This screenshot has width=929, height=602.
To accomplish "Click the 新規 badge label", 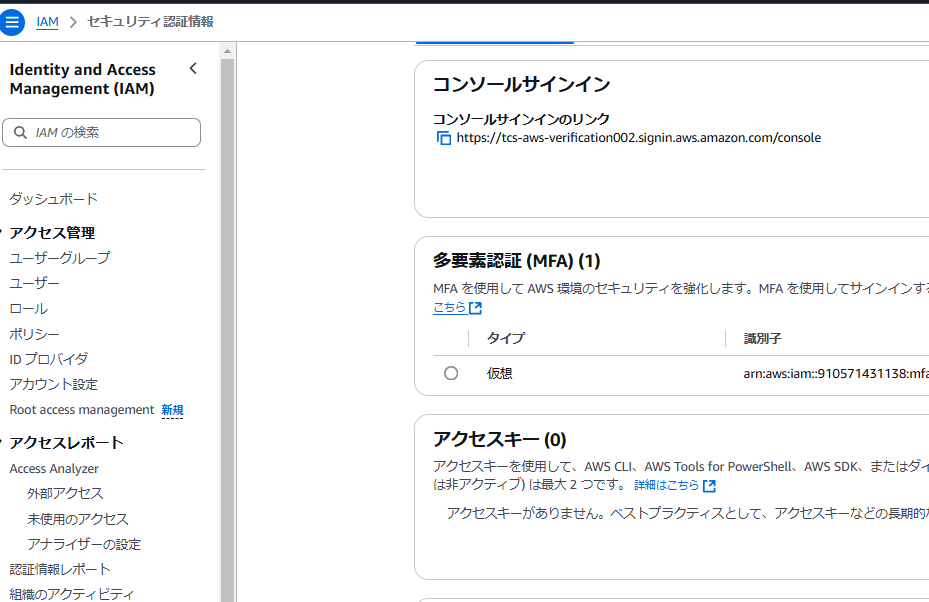I will pyautogui.click(x=172, y=410).
